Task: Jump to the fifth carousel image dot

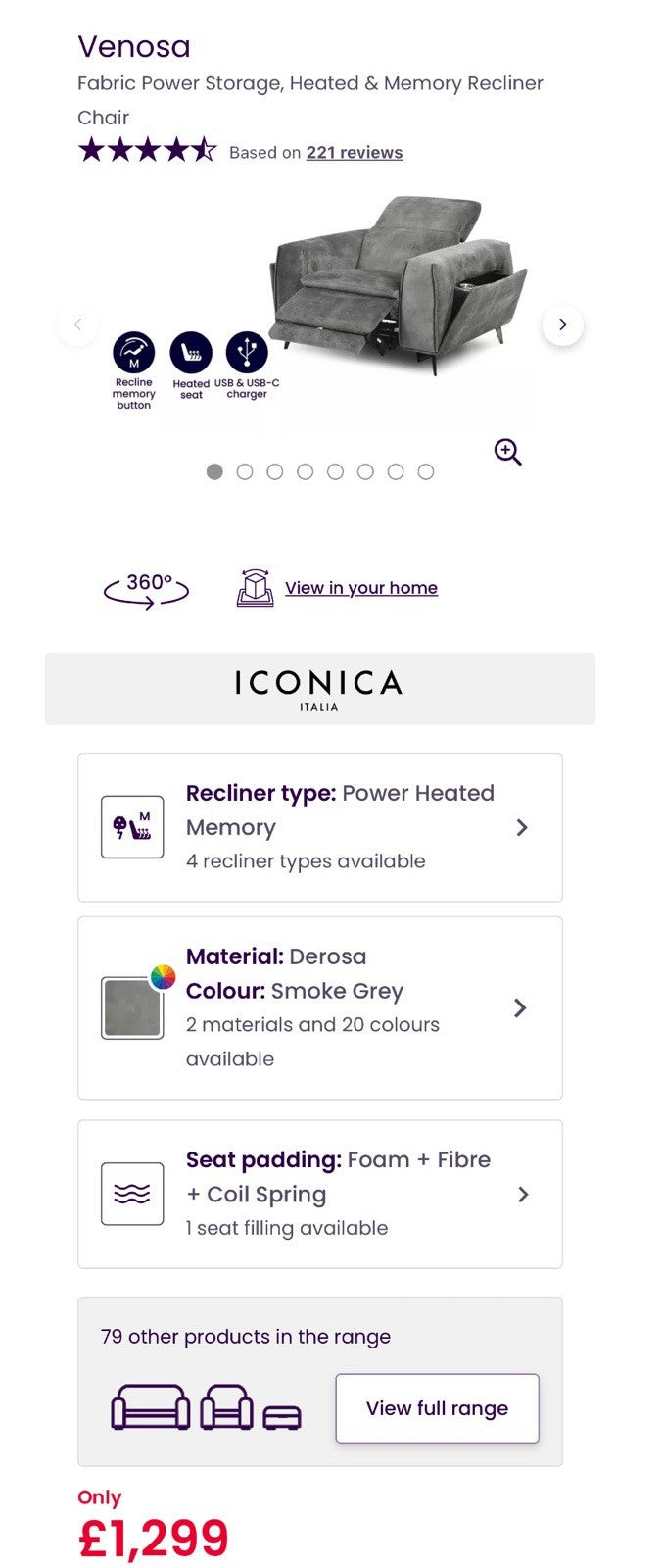Action: [335, 472]
